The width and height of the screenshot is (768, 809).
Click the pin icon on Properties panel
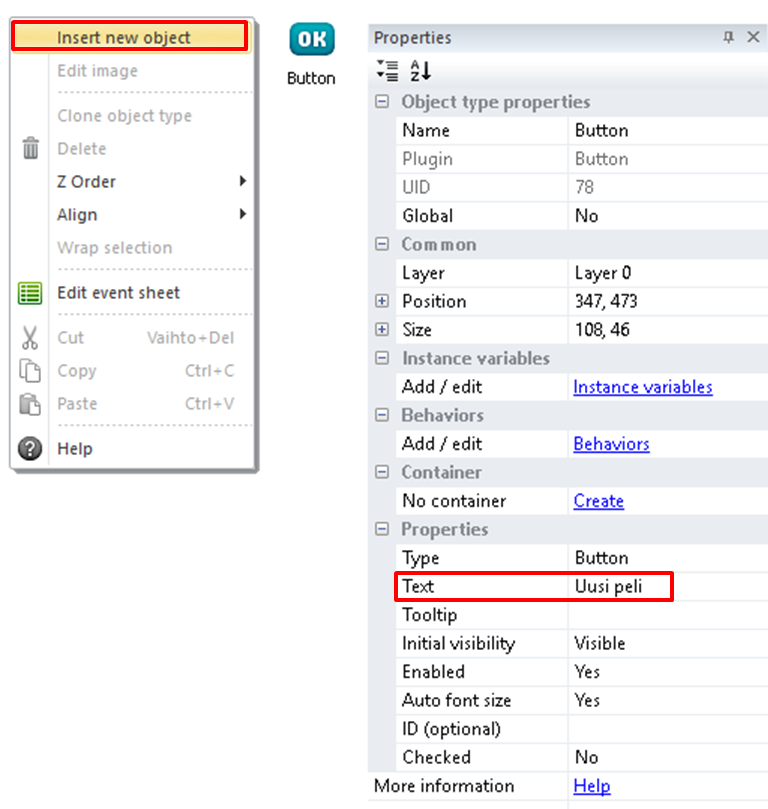[x=728, y=37]
